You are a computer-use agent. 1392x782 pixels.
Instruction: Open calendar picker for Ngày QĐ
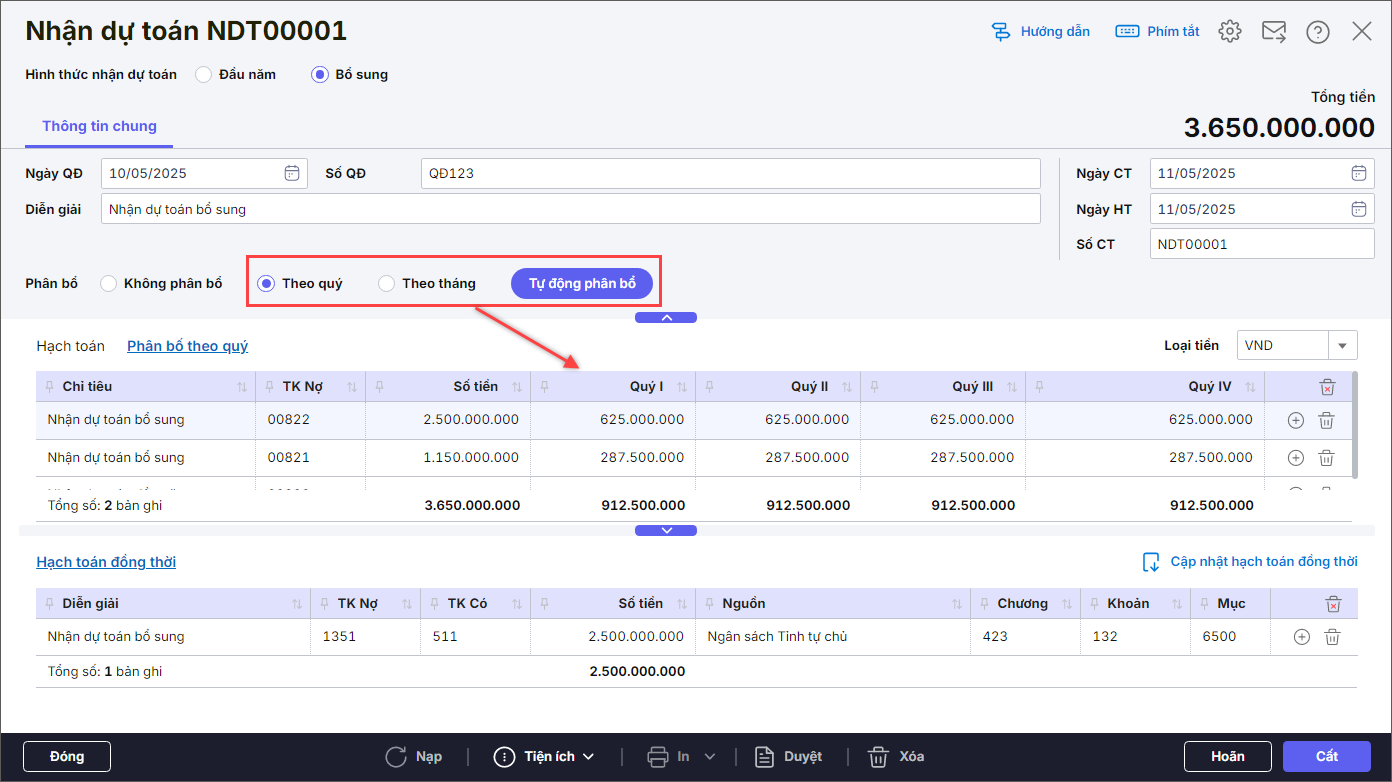click(291, 173)
